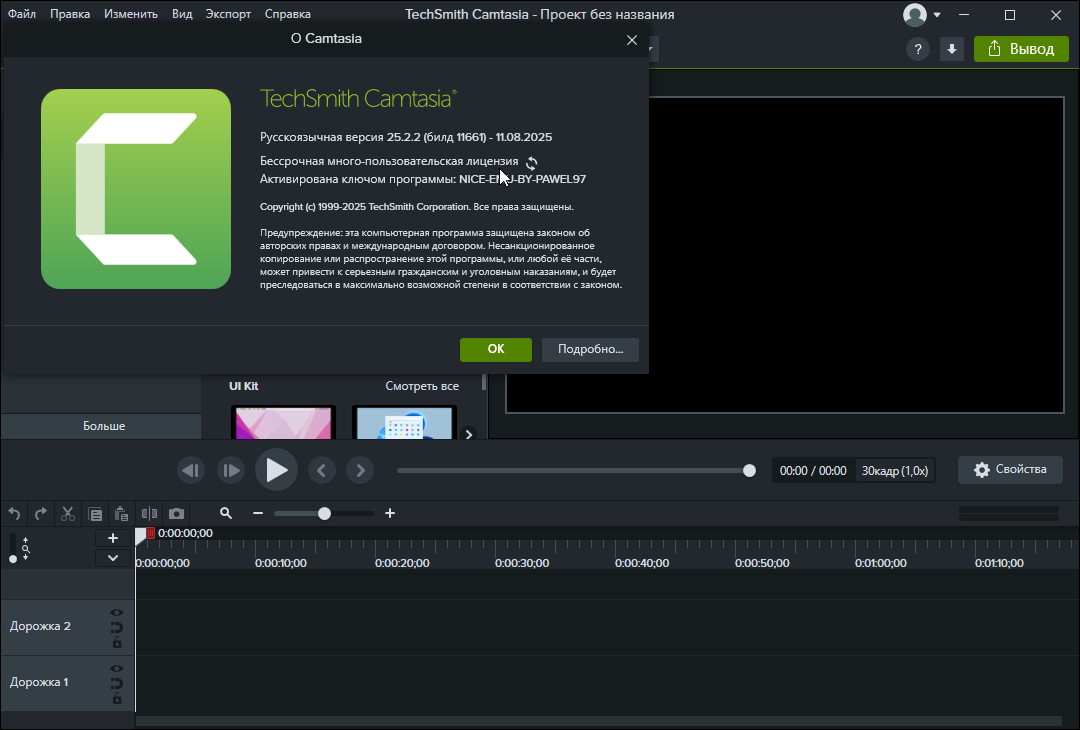Click the track height slider knob
The height and width of the screenshot is (730, 1080).
pos(12,559)
